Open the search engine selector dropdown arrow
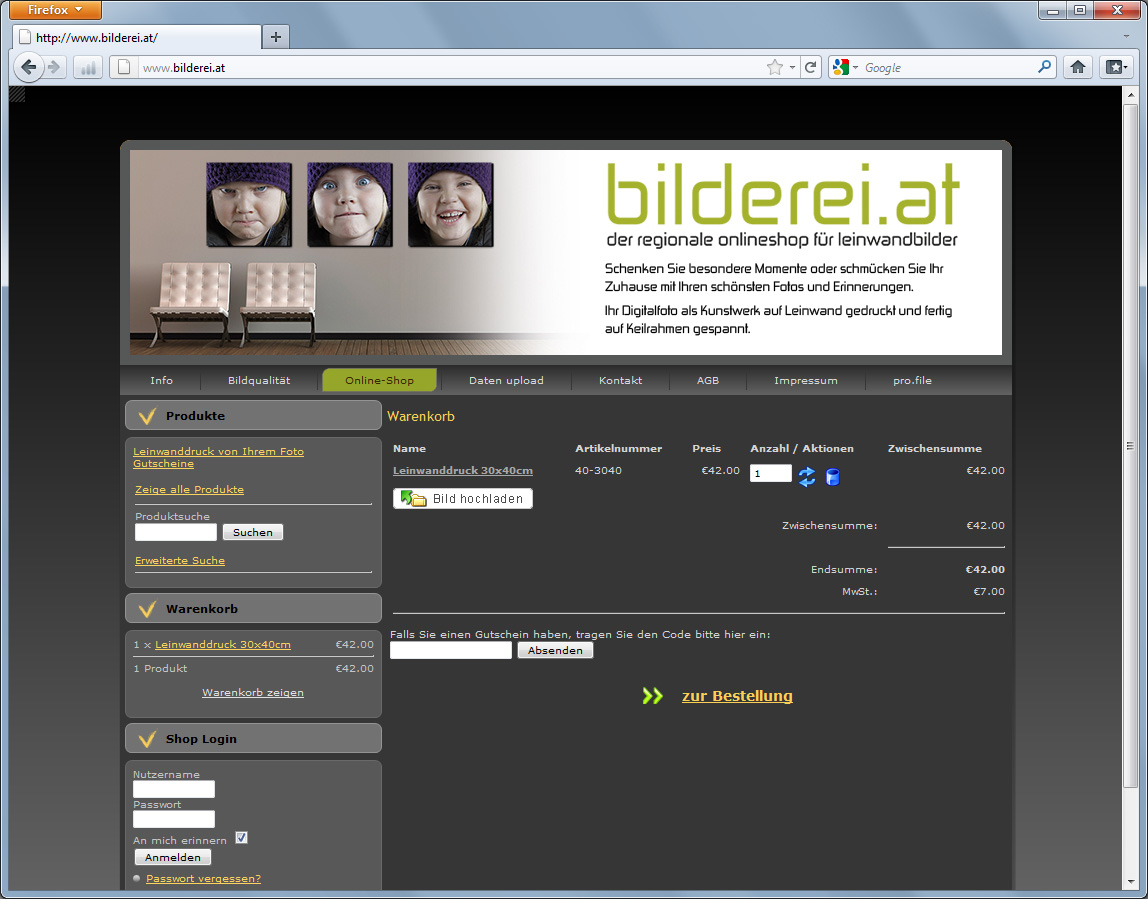 (855, 68)
